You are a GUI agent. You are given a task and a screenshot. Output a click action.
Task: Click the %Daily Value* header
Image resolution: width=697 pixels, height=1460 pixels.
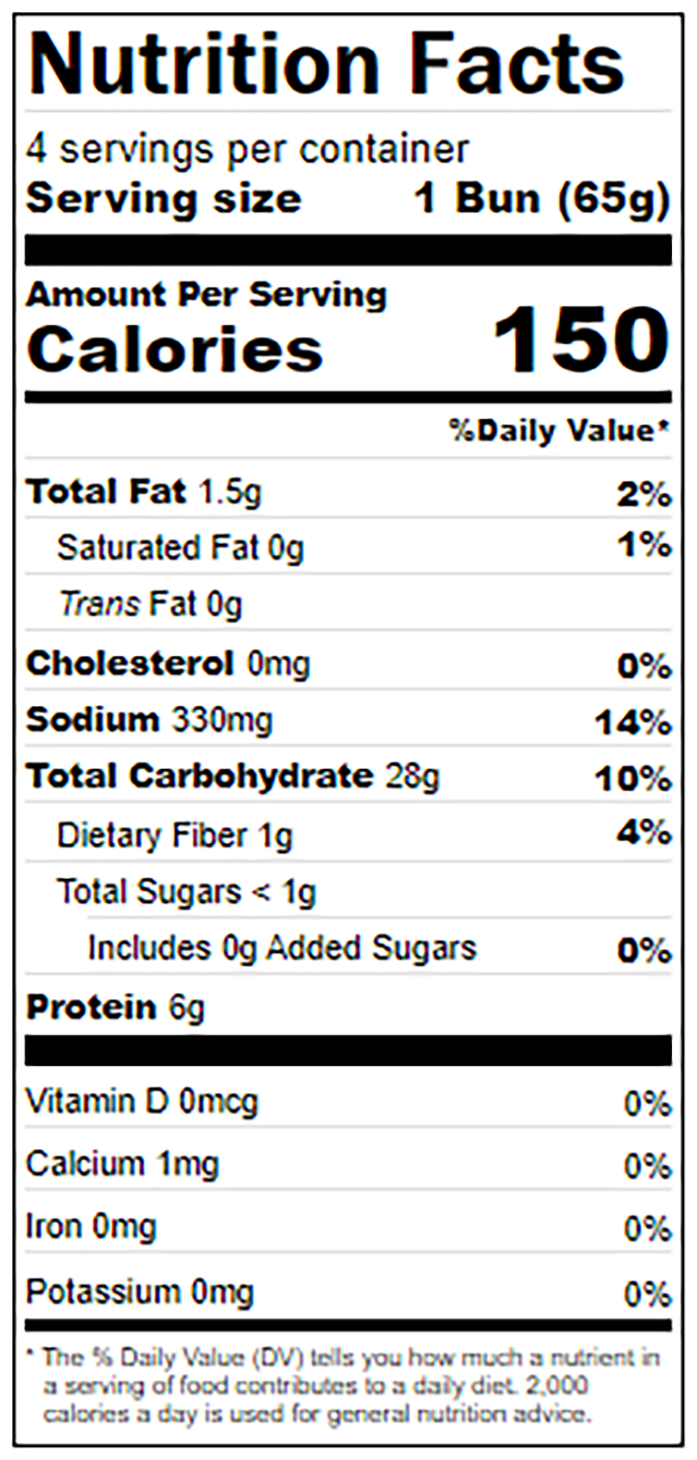point(559,431)
